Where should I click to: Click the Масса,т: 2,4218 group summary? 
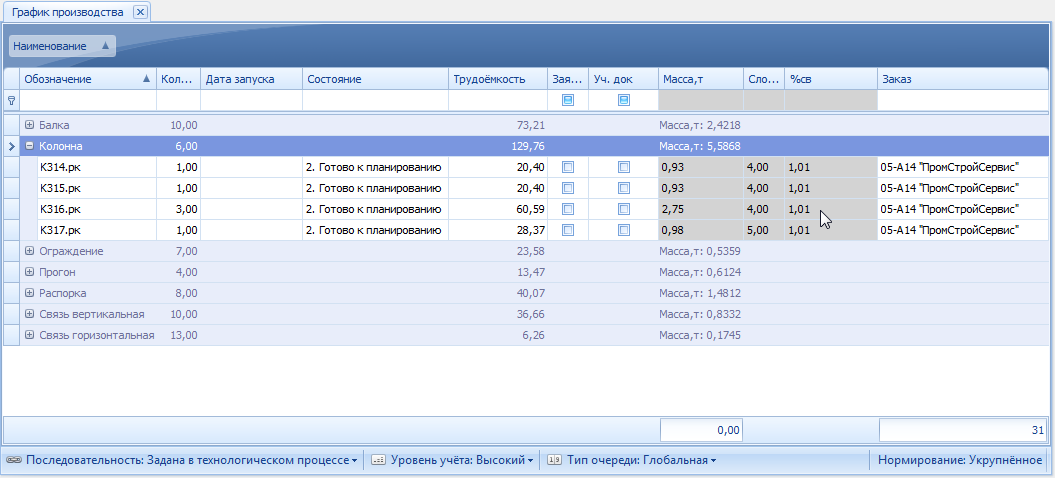[x=702, y=125]
